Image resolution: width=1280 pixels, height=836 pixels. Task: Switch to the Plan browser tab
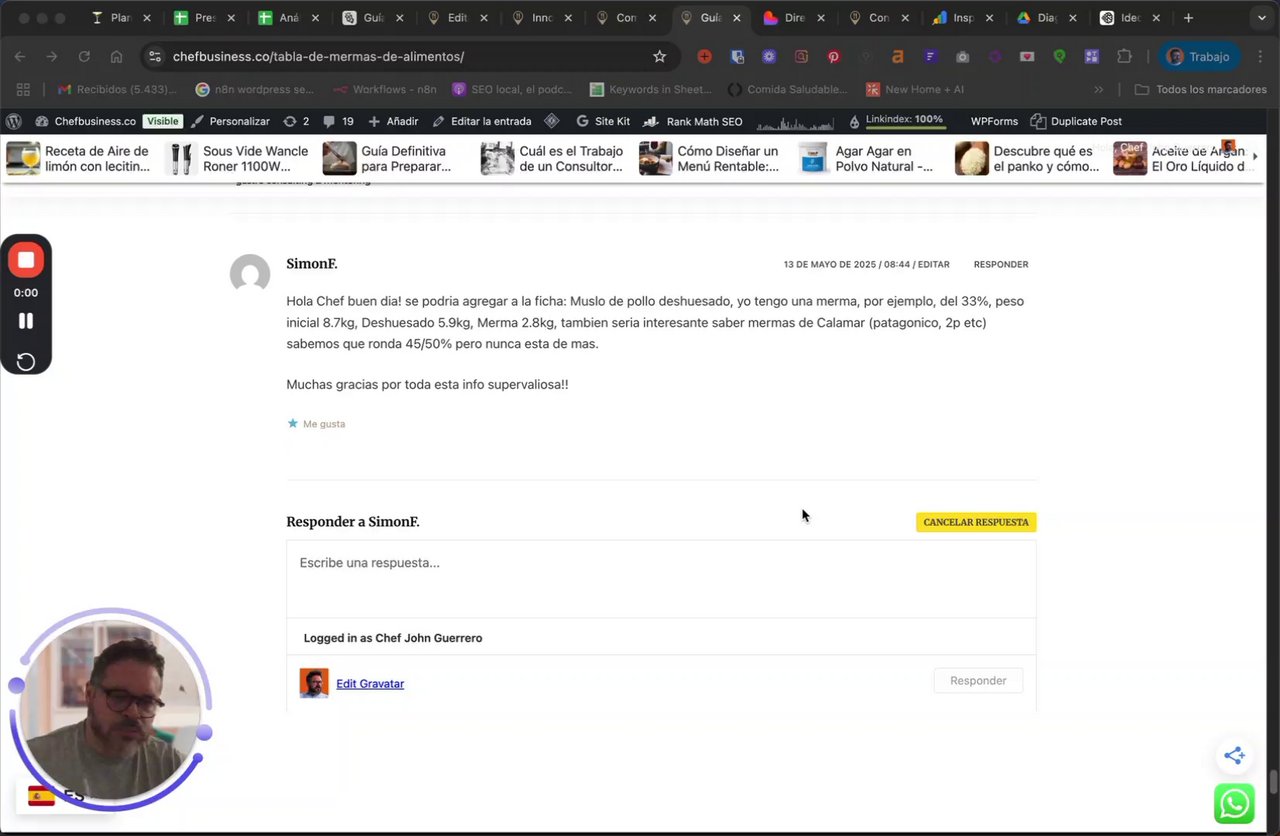(x=120, y=18)
